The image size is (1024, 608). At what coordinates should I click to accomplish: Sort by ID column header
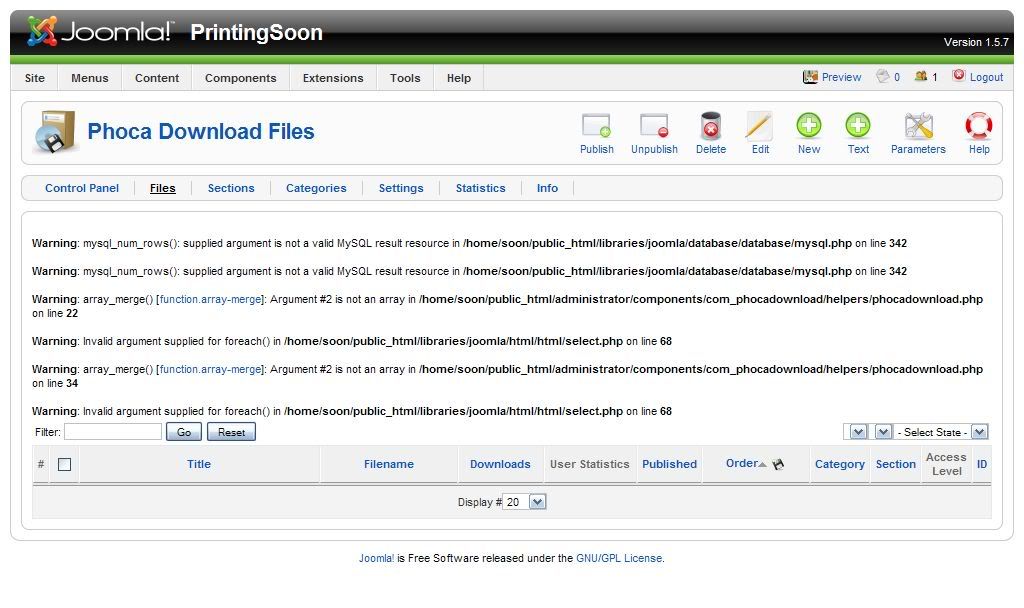pyautogui.click(x=982, y=464)
